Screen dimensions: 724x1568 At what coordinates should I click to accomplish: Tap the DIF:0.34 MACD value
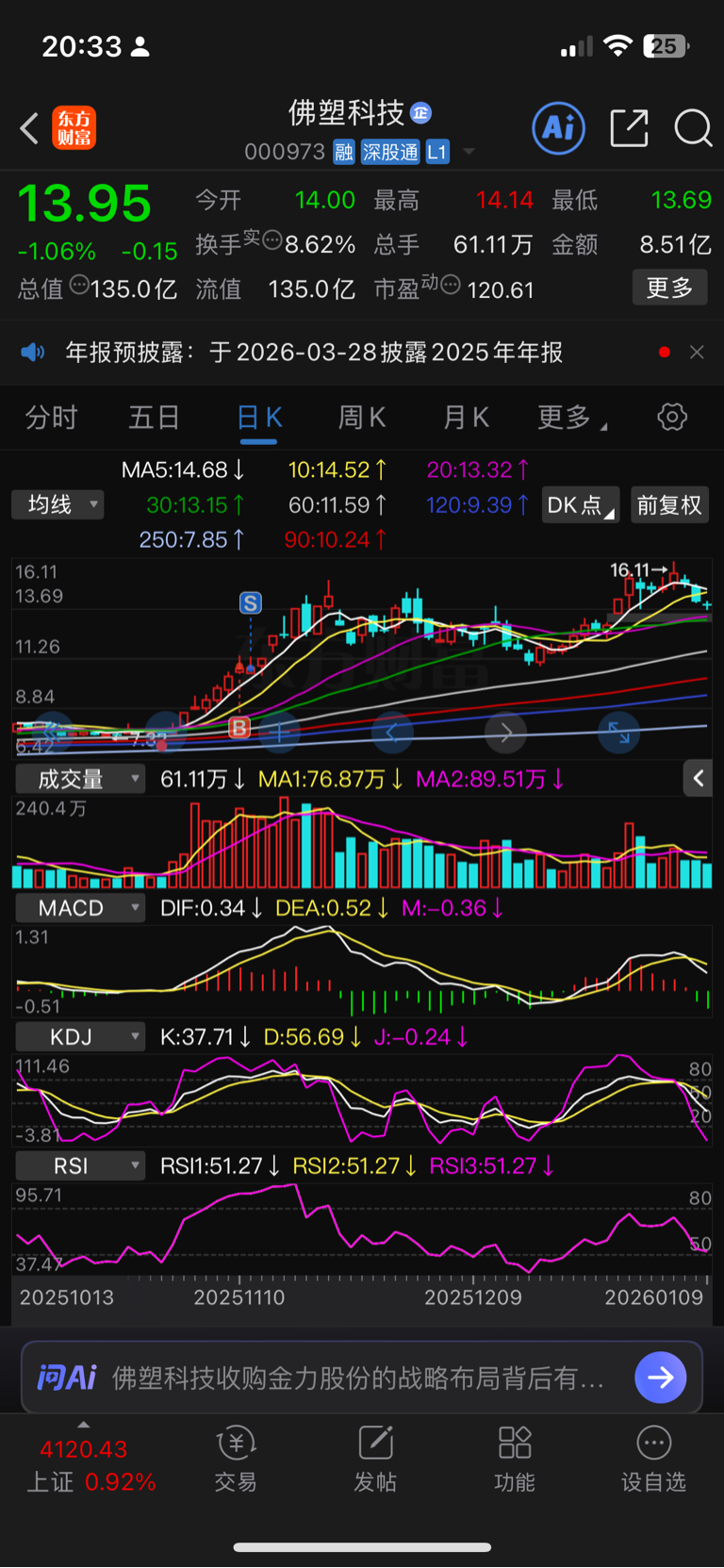click(x=211, y=908)
